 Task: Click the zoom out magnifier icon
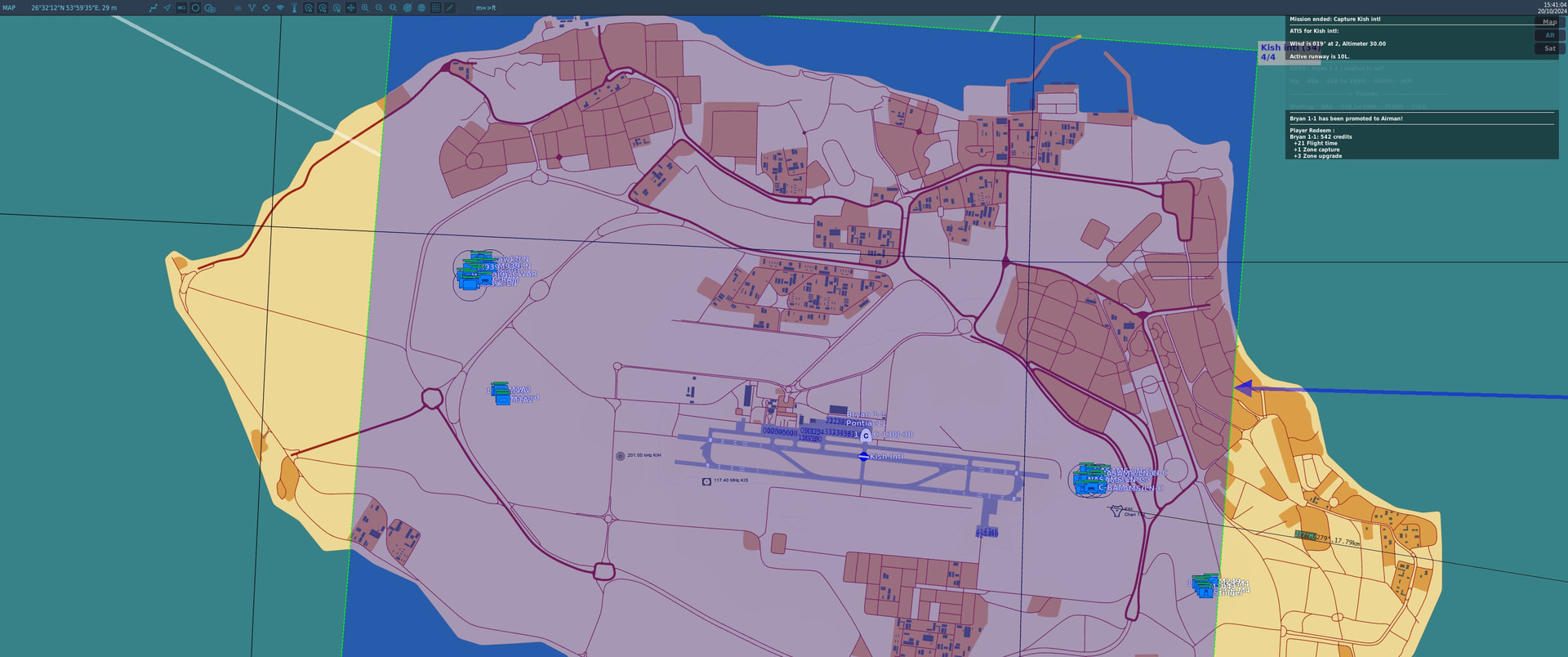point(379,8)
